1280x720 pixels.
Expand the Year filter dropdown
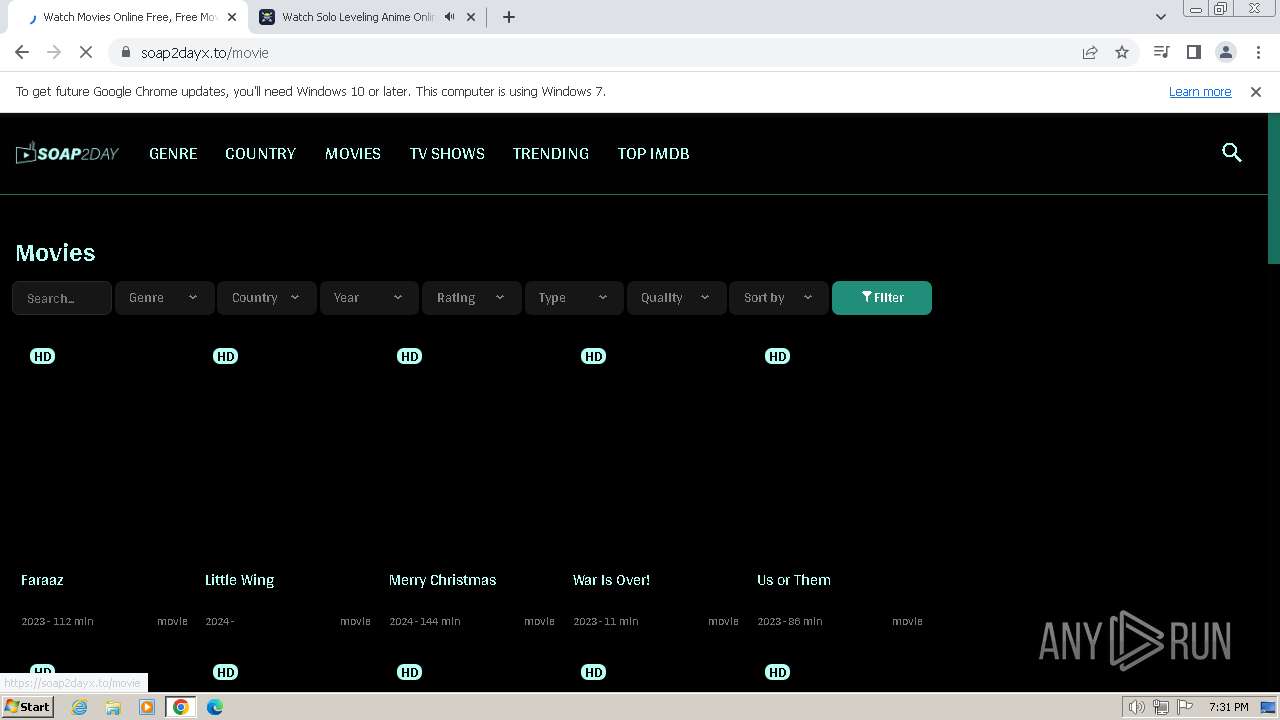pyautogui.click(x=369, y=298)
